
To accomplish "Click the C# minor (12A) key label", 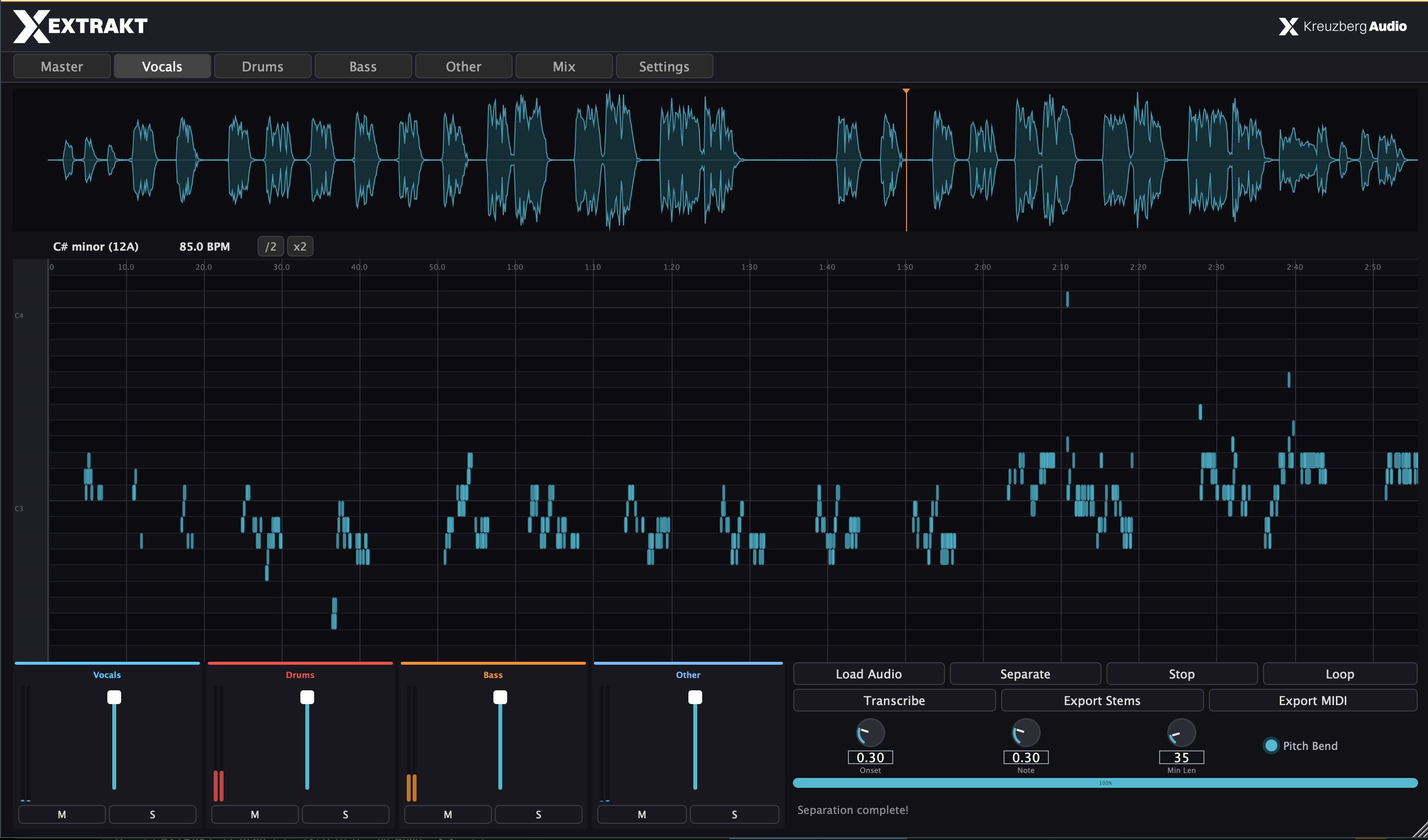I will tap(96, 247).
